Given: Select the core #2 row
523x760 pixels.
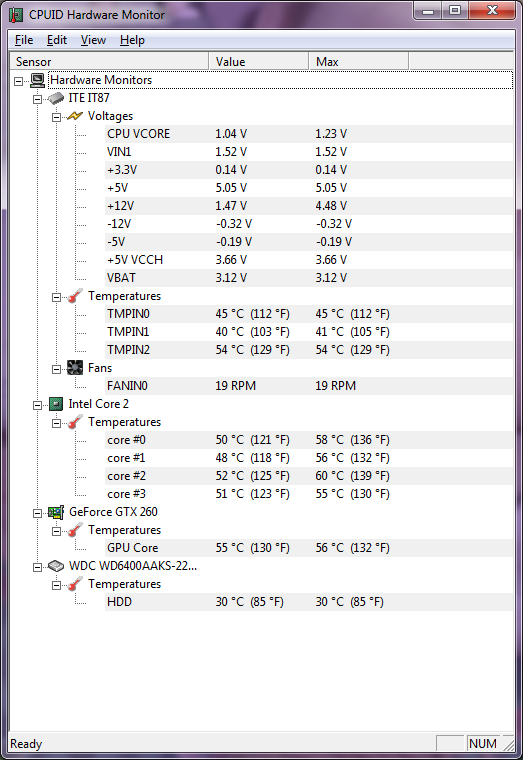Looking at the screenshot, I should coord(309,475).
